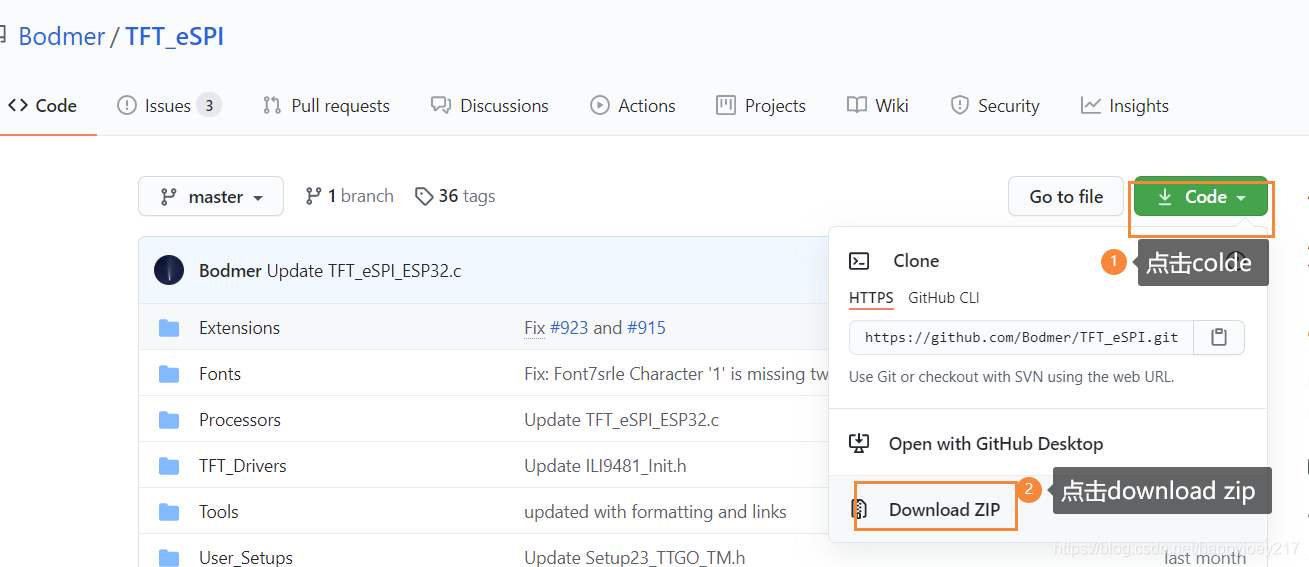1309x567 pixels.
Task: Click the Issues circle icon
Action: (127, 105)
